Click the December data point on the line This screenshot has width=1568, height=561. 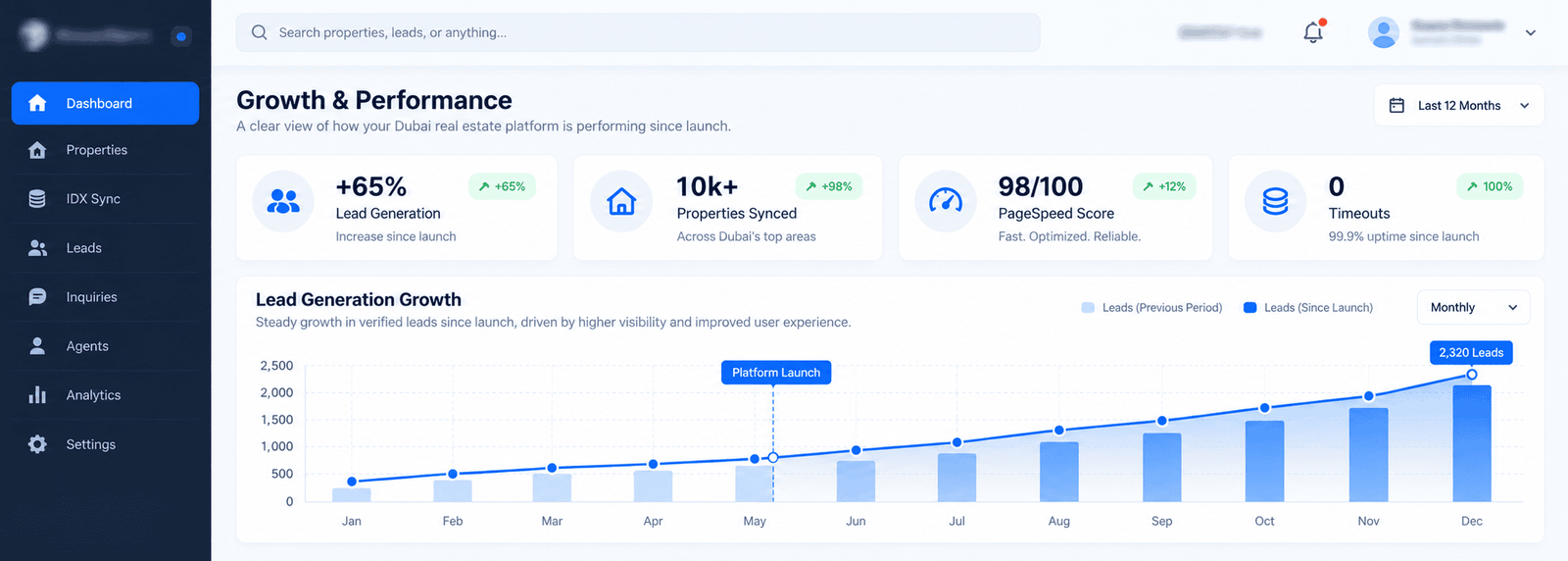[x=1472, y=375]
